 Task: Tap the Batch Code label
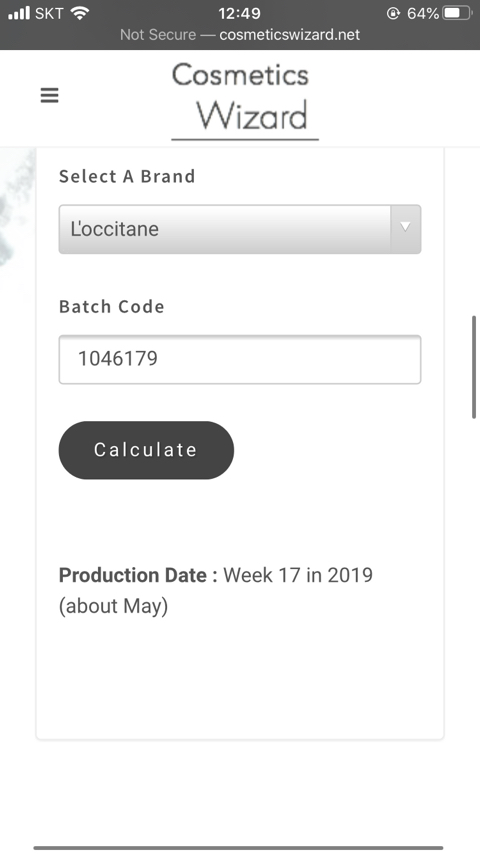(x=112, y=307)
